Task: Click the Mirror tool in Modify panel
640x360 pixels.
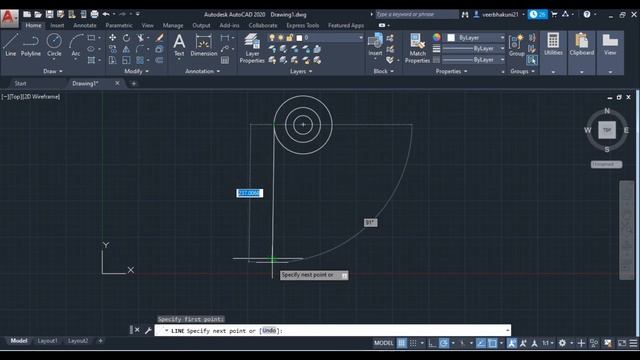Action: click(126, 49)
